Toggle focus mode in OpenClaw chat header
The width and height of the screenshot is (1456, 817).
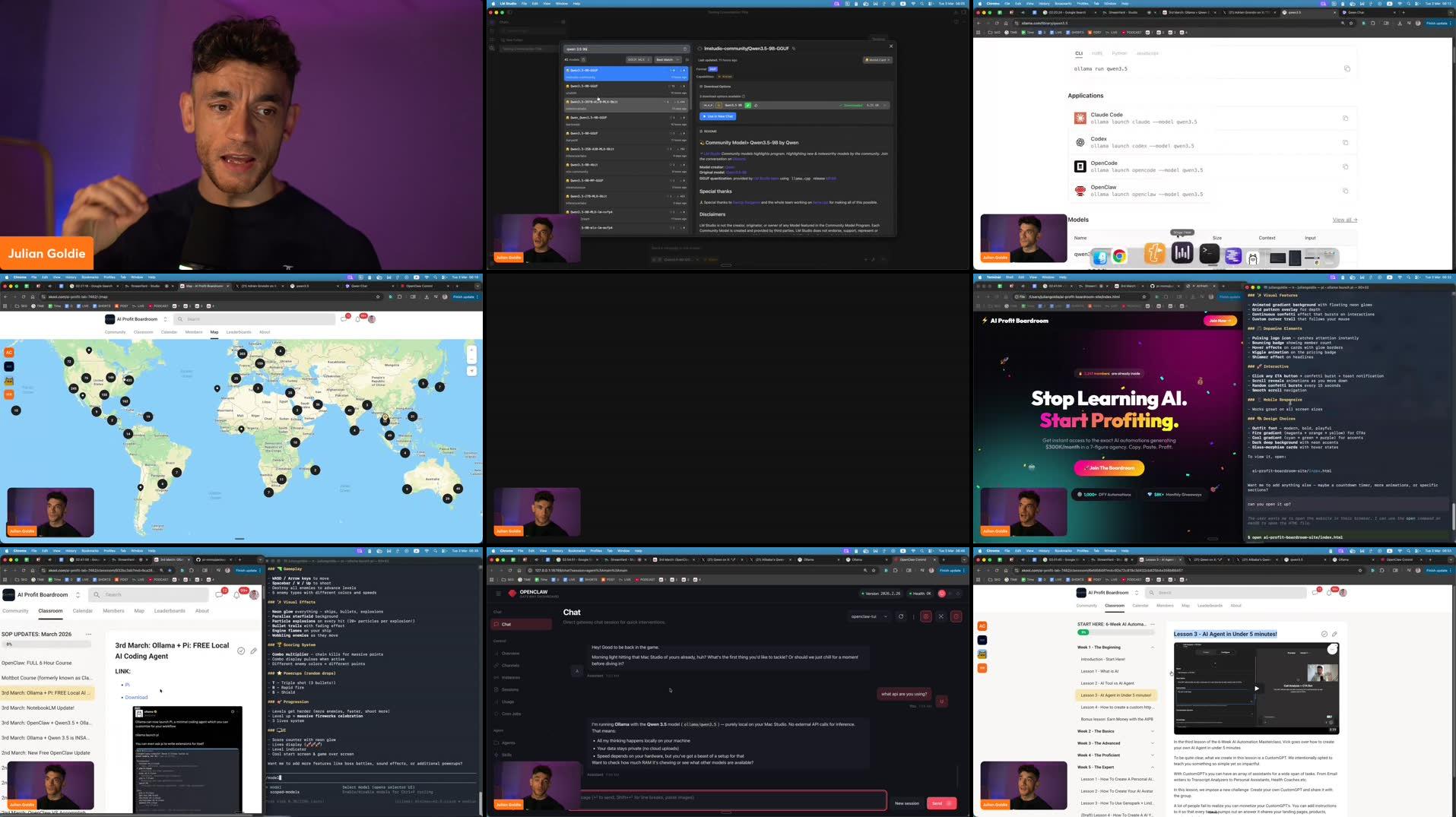pyautogui.click(x=941, y=616)
